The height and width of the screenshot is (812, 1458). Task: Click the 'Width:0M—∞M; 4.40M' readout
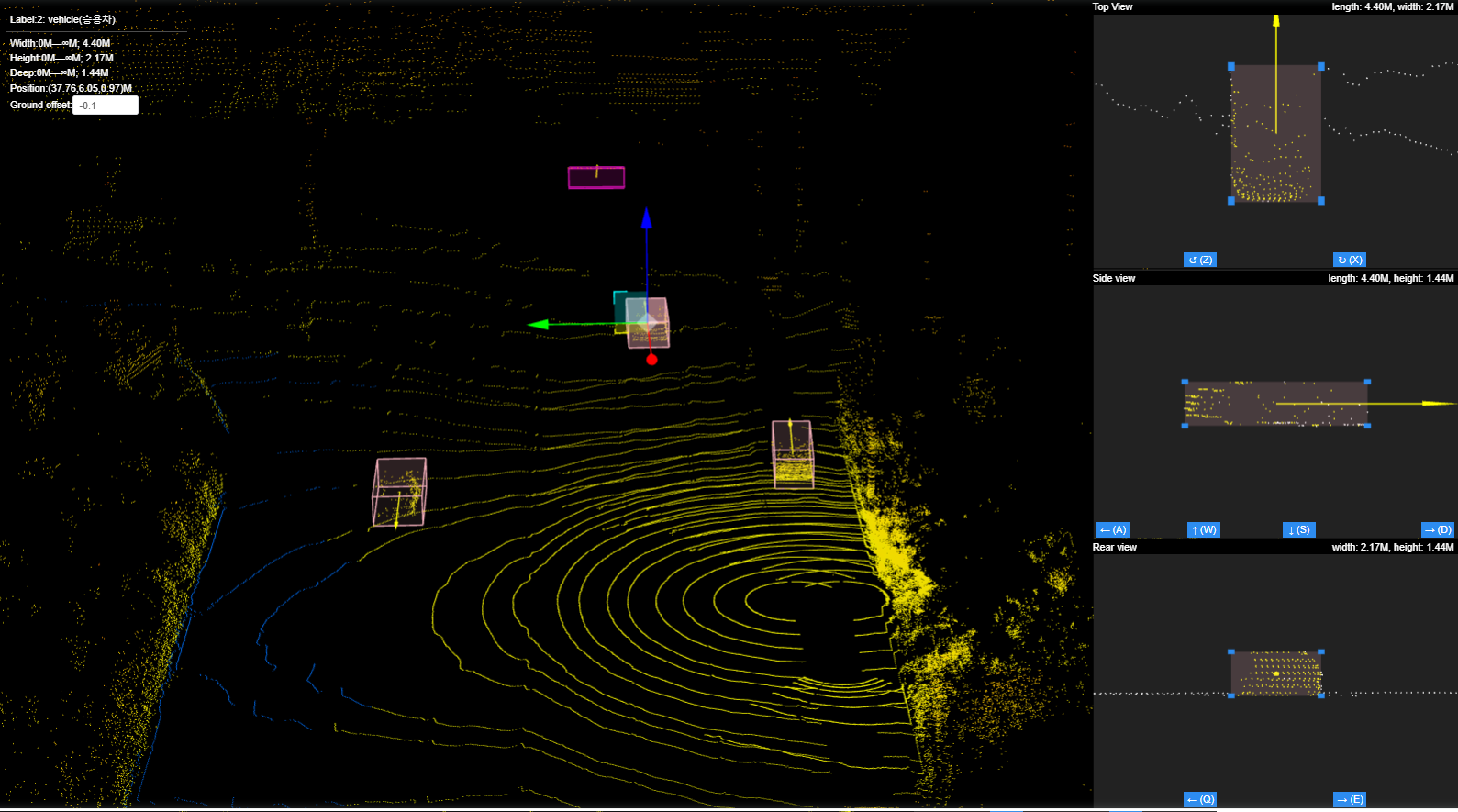(x=60, y=43)
